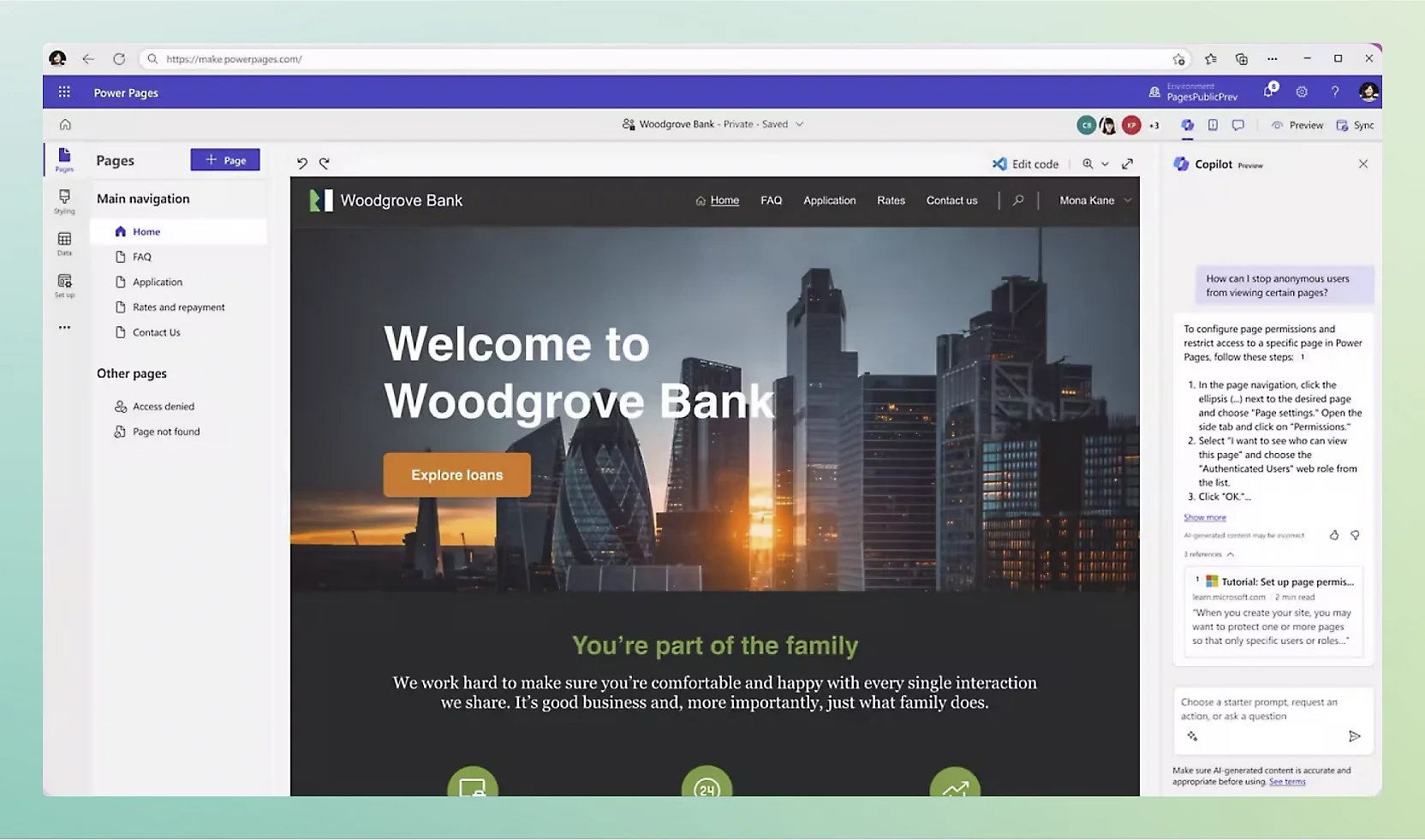Screen dimensions: 1425x840
Task: Toggle the Copilot pane icon in the toolbar
Action: [x=1187, y=125]
